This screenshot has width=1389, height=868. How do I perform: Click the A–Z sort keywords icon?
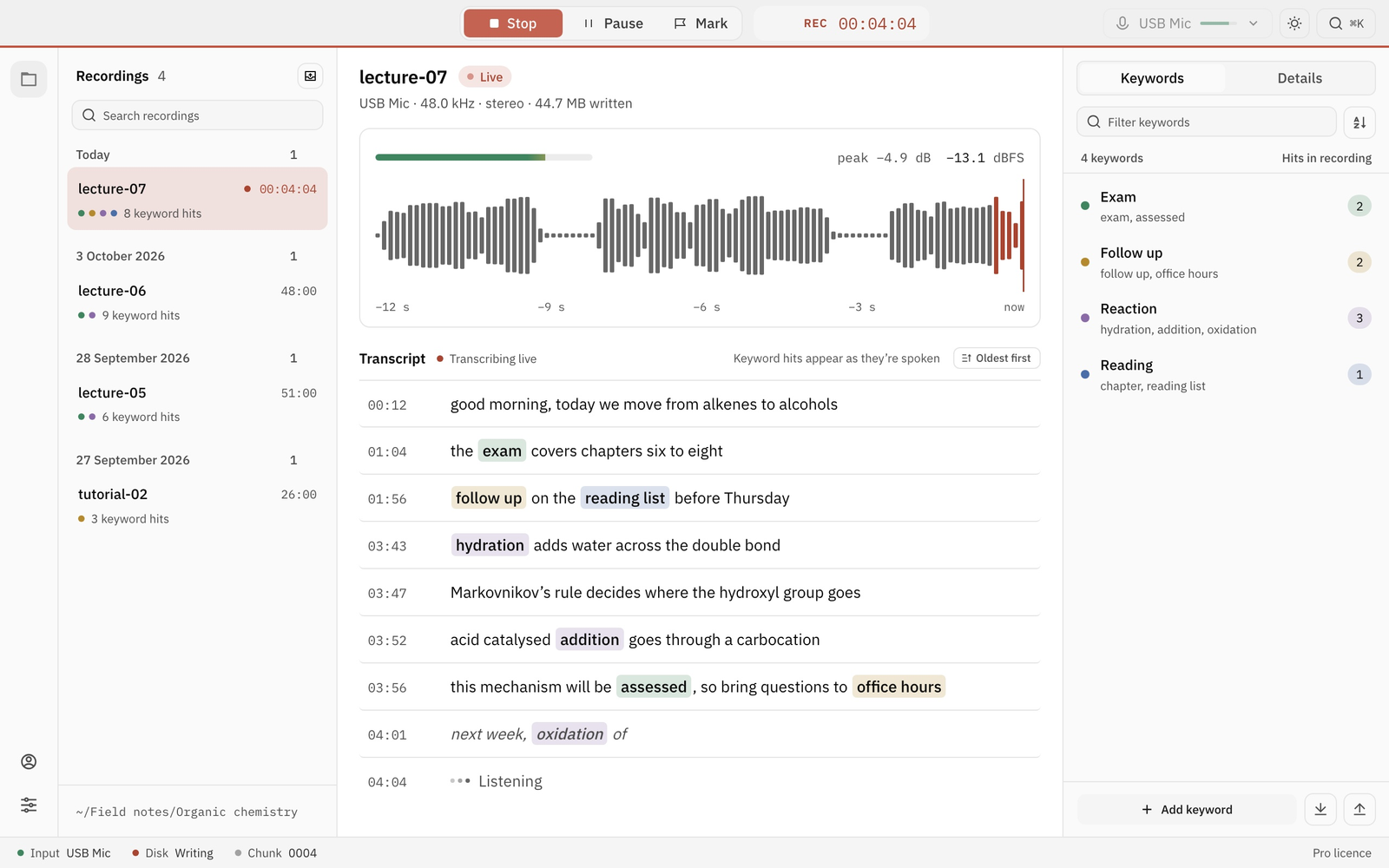[1359, 122]
